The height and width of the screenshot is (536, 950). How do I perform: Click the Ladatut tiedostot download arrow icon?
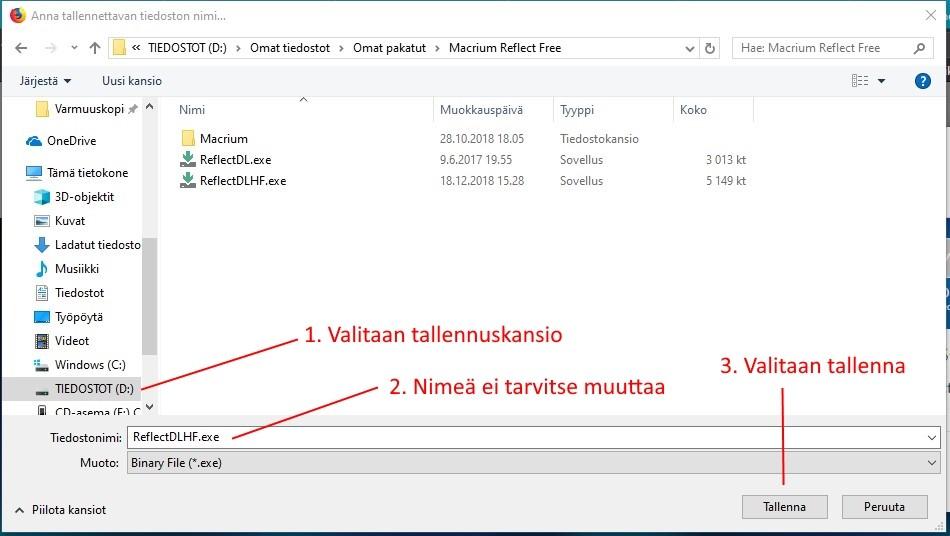tap(42, 245)
